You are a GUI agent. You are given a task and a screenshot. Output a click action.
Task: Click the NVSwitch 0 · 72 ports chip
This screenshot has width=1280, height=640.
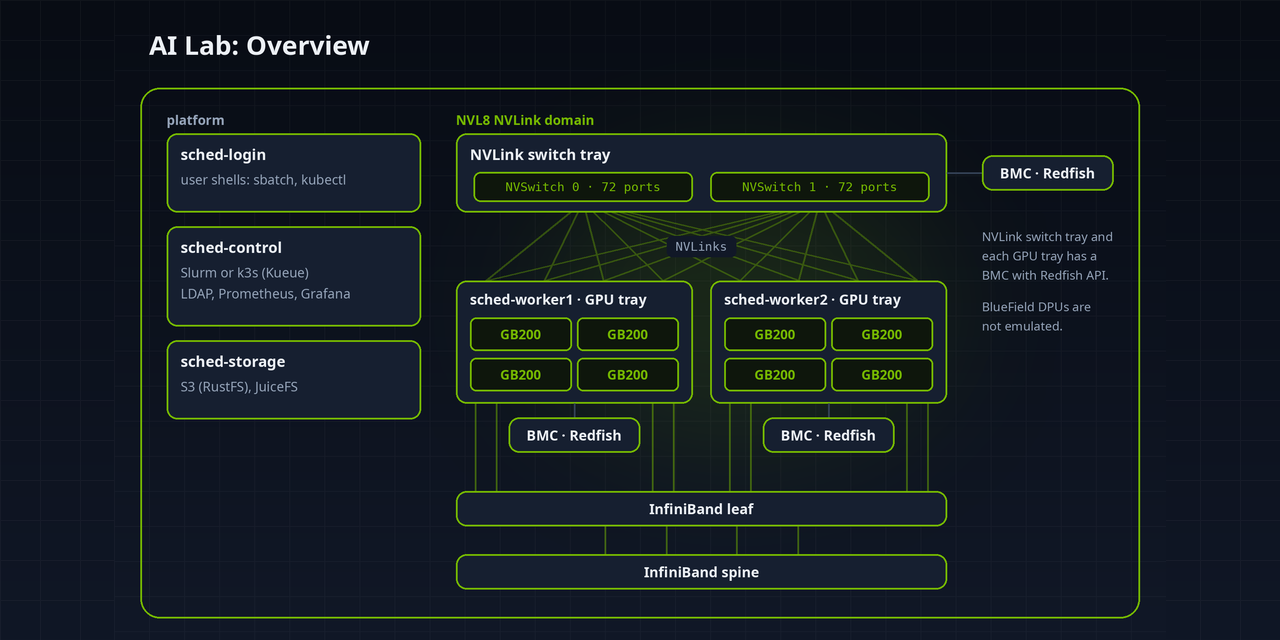click(583, 187)
